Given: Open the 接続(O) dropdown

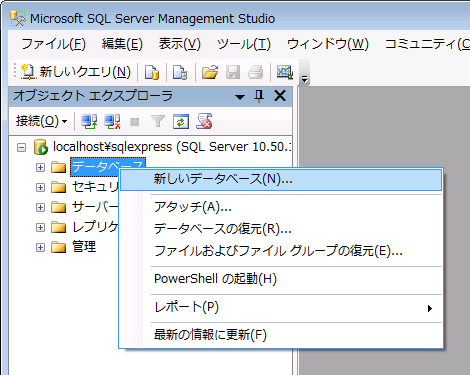Looking at the screenshot, I should point(41,121).
